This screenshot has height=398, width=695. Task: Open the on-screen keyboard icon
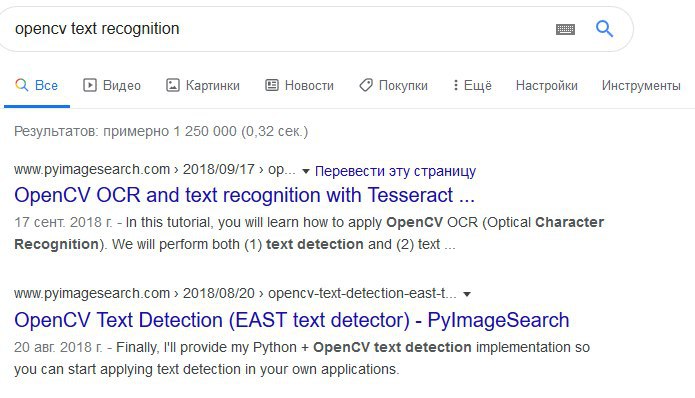565,29
